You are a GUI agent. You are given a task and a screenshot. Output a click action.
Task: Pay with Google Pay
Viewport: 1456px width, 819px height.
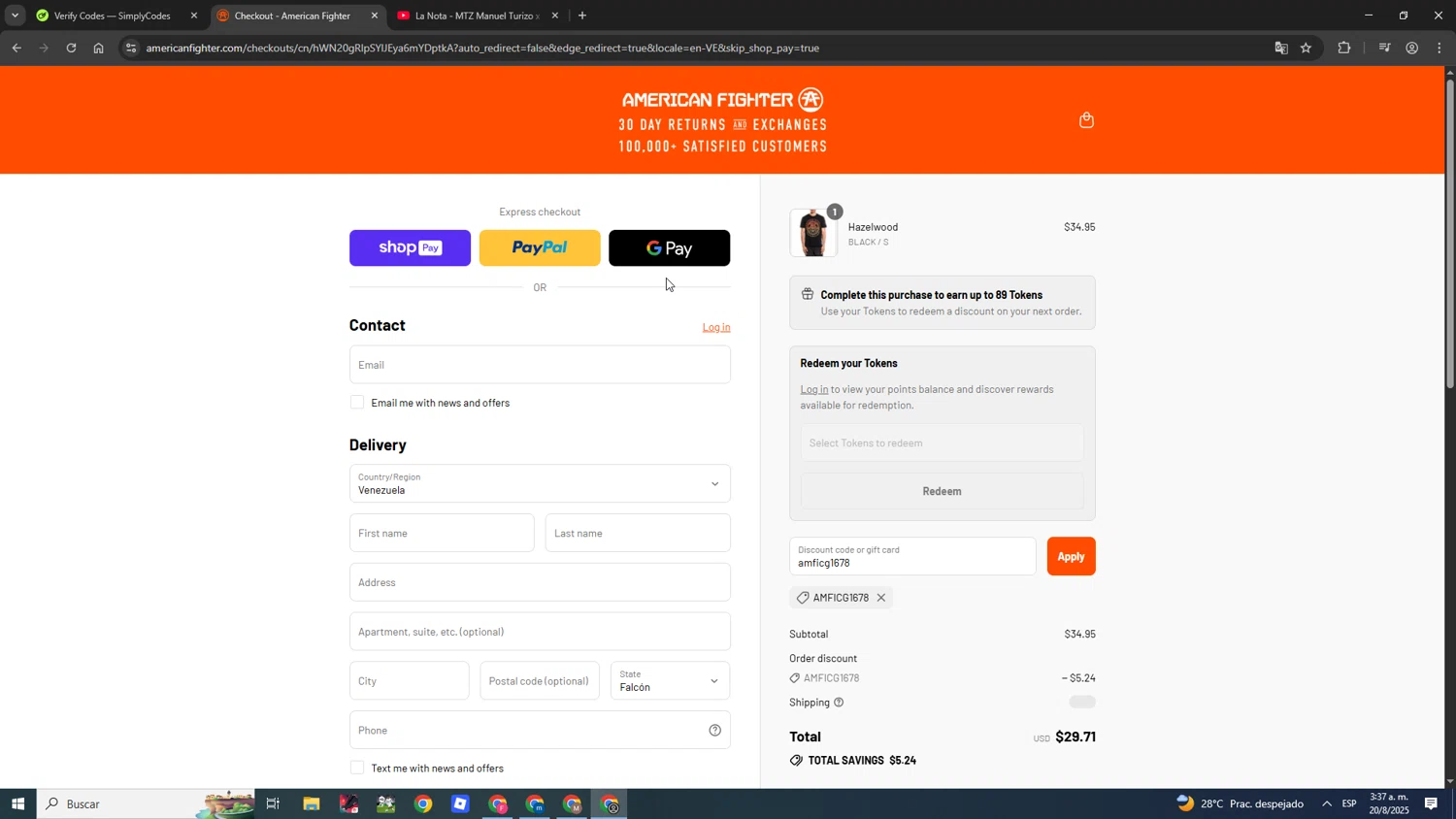coord(670,248)
